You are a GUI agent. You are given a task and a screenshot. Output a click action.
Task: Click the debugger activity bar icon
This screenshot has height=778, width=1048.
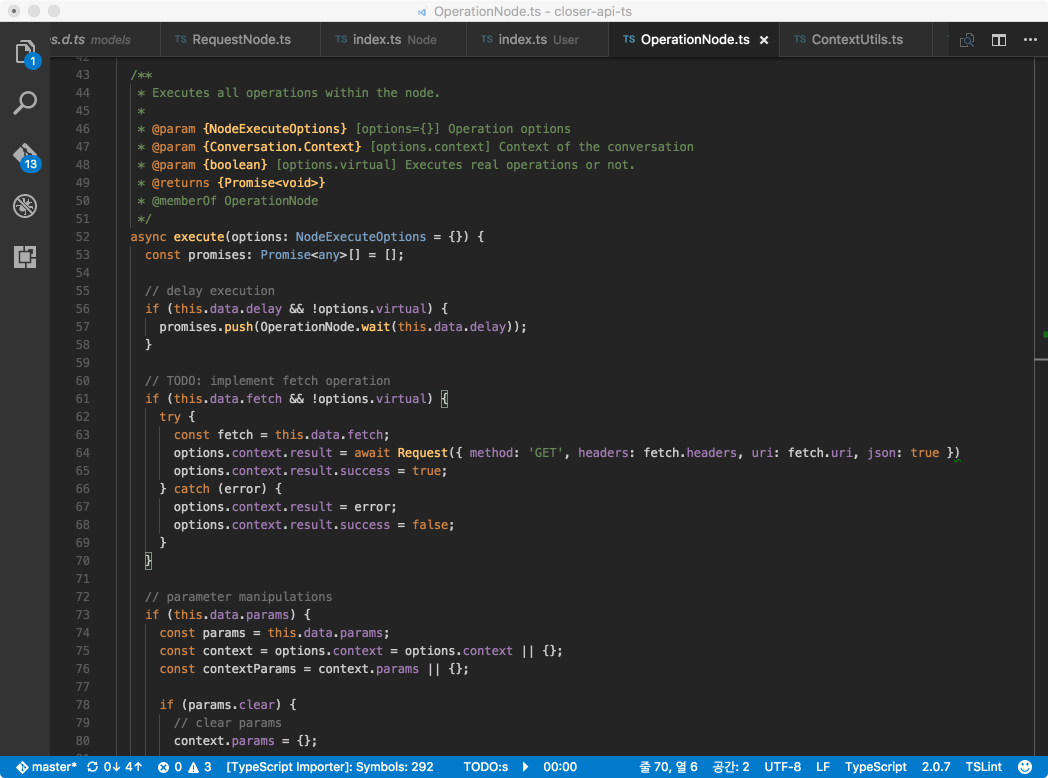25,206
